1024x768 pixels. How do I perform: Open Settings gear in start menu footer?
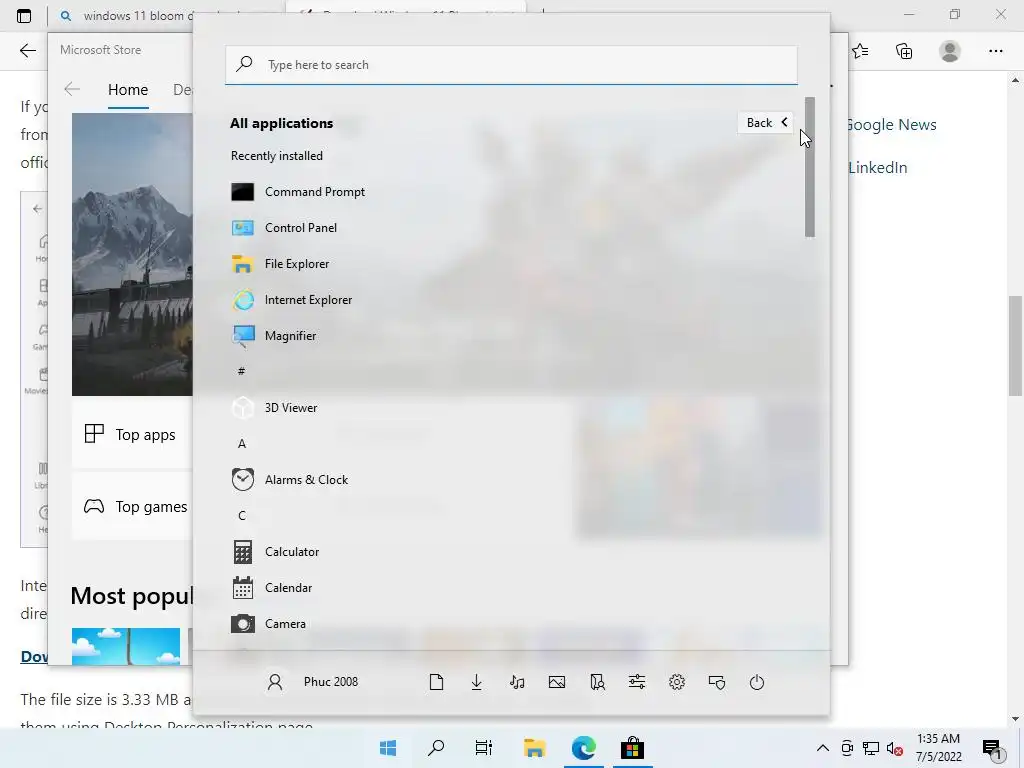point(677,682)
